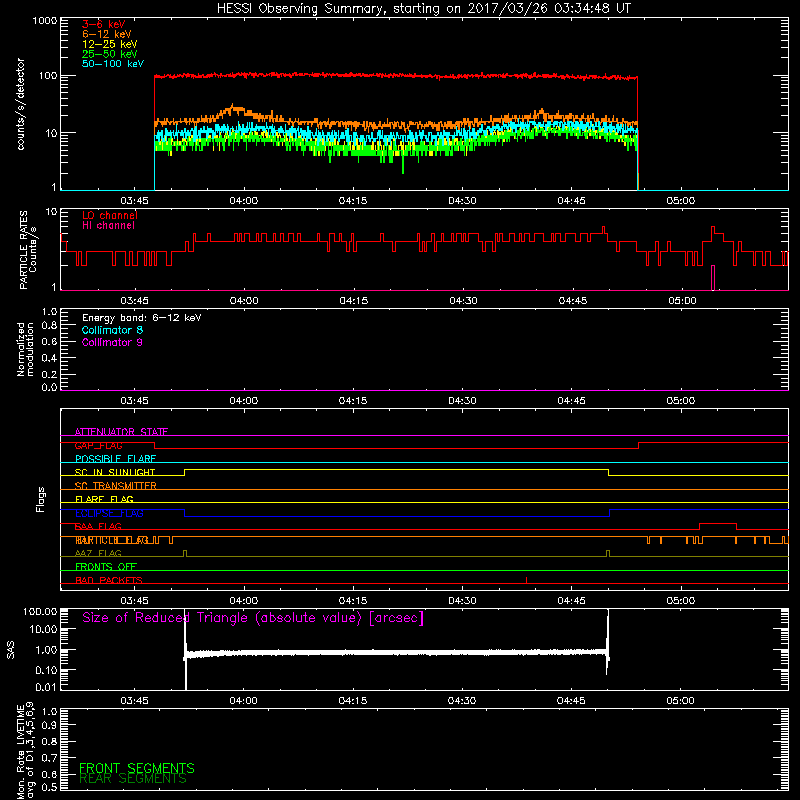Select the yellow 12-25 keV legend entry
The image size is (800, 800).
click(110, 44)
